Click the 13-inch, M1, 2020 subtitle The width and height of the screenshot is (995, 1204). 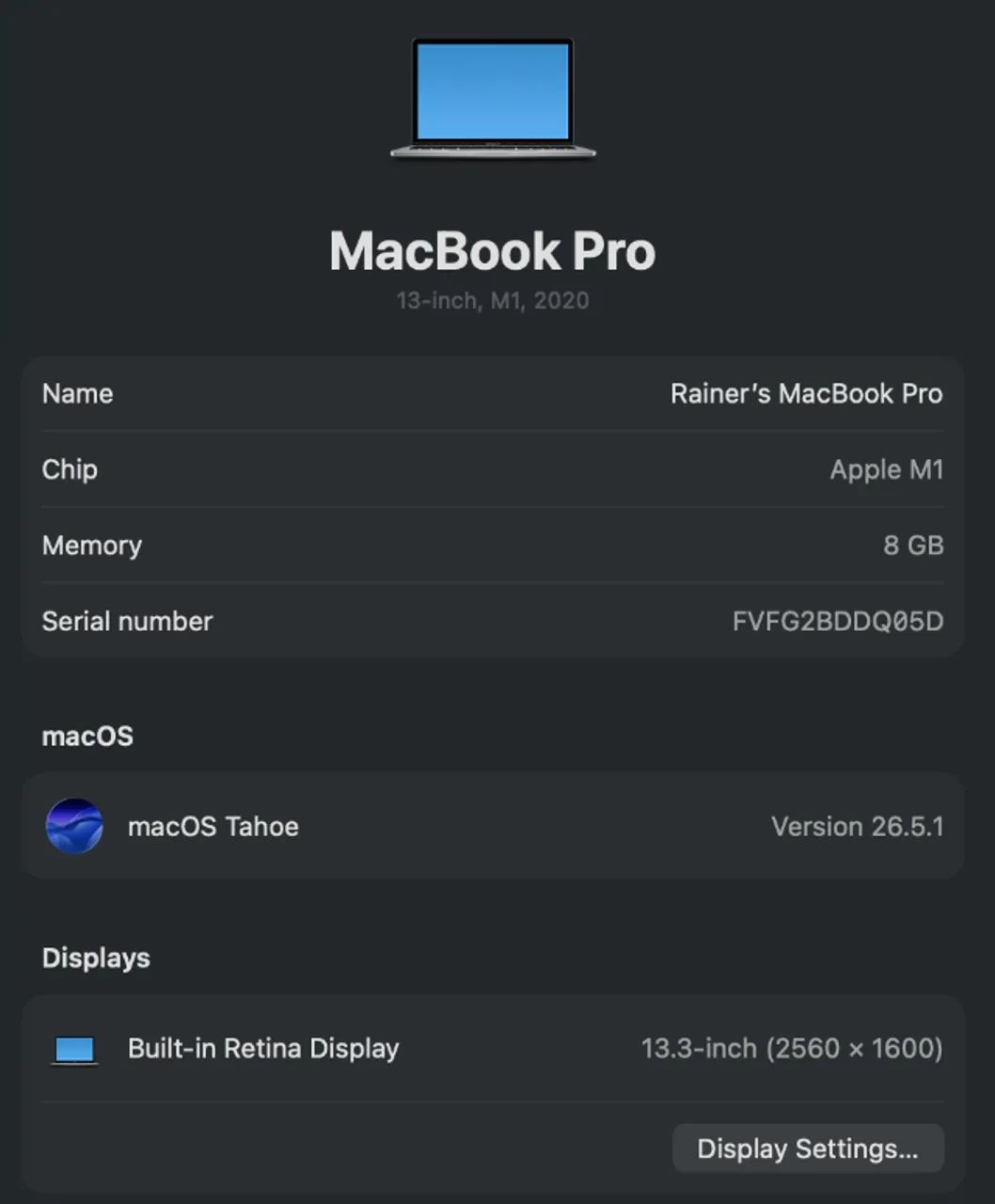point(493,301)
